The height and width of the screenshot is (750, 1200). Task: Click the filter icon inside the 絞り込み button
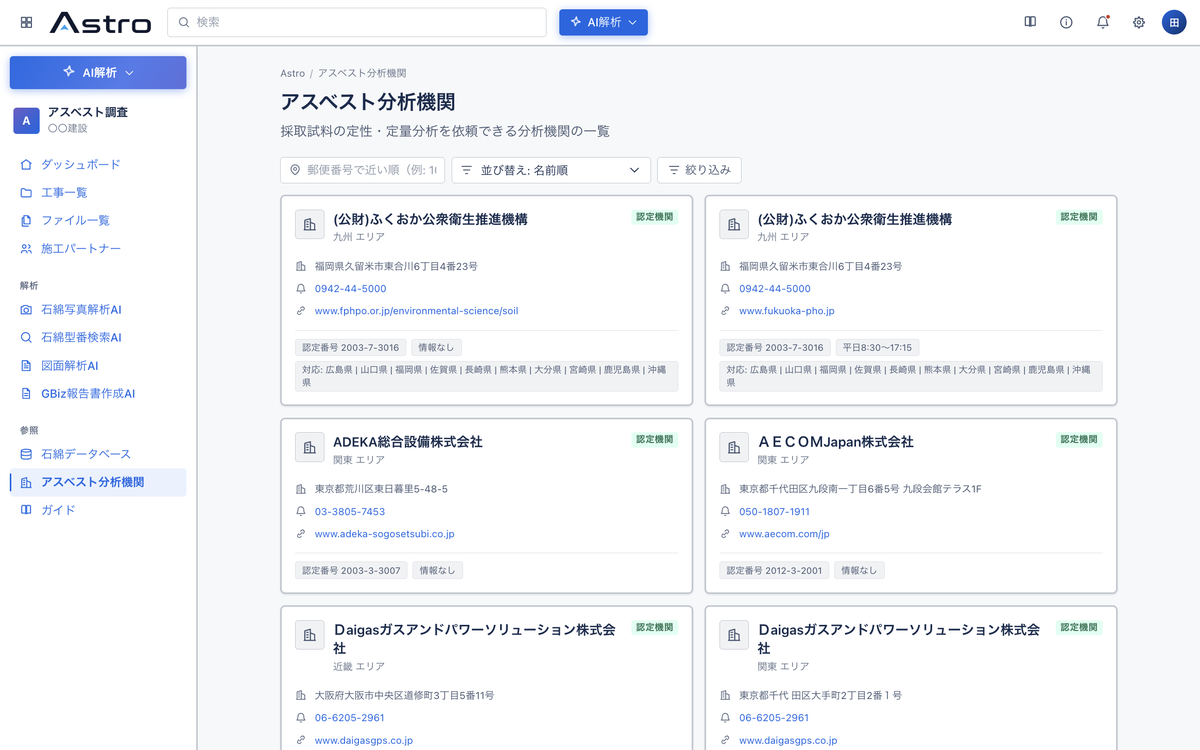click(674, 170)
